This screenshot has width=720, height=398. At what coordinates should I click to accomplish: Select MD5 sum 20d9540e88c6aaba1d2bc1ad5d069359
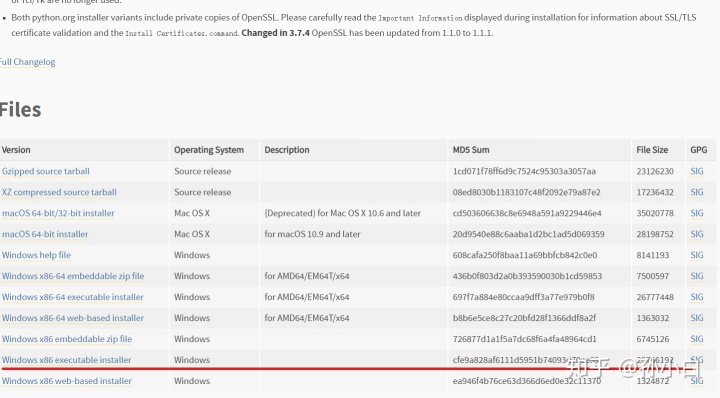pyautogui.click(x=529, y=234)
